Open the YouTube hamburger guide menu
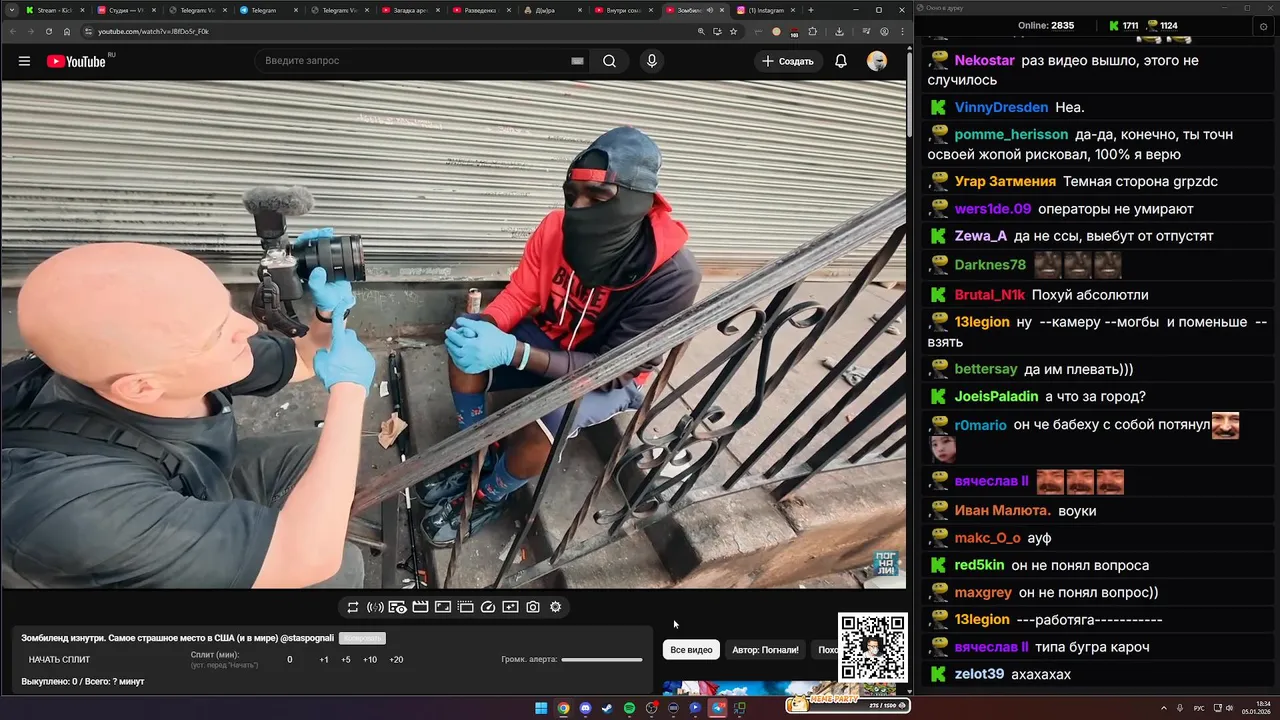Screen dimensions: 1280x720 tap(24, 61)
